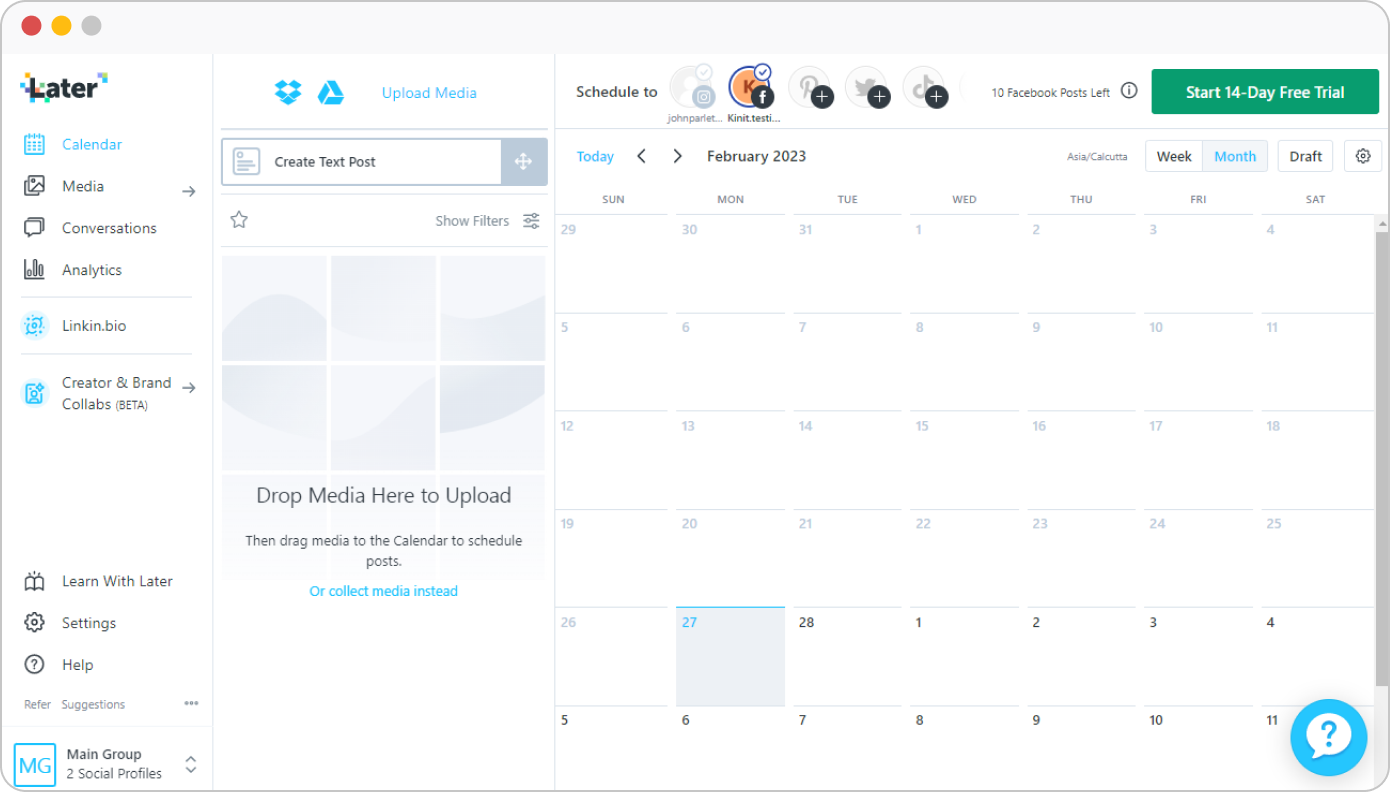The width and height of the screenshot is (1390, 792).
Task: Toggle the starred media filter
Action: (x=239, y=220)
